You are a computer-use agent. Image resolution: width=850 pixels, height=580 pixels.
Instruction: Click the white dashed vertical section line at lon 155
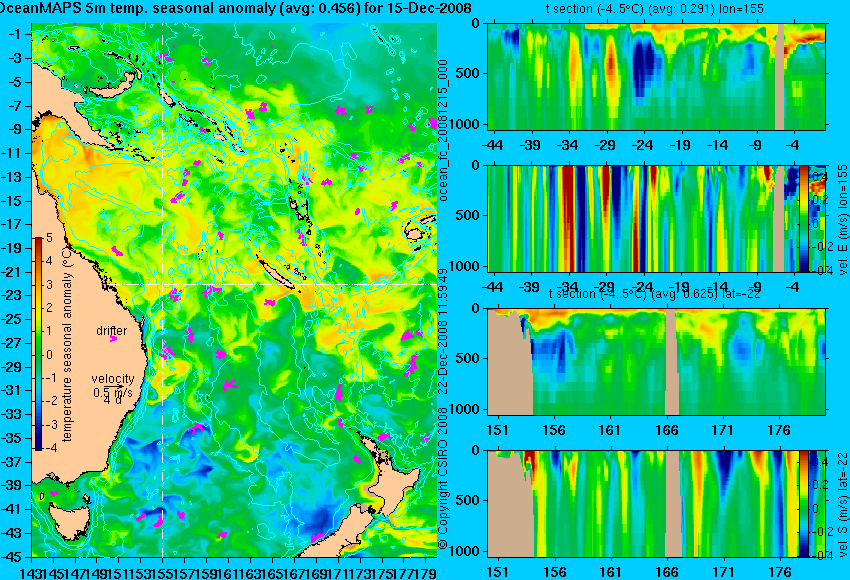162,290
